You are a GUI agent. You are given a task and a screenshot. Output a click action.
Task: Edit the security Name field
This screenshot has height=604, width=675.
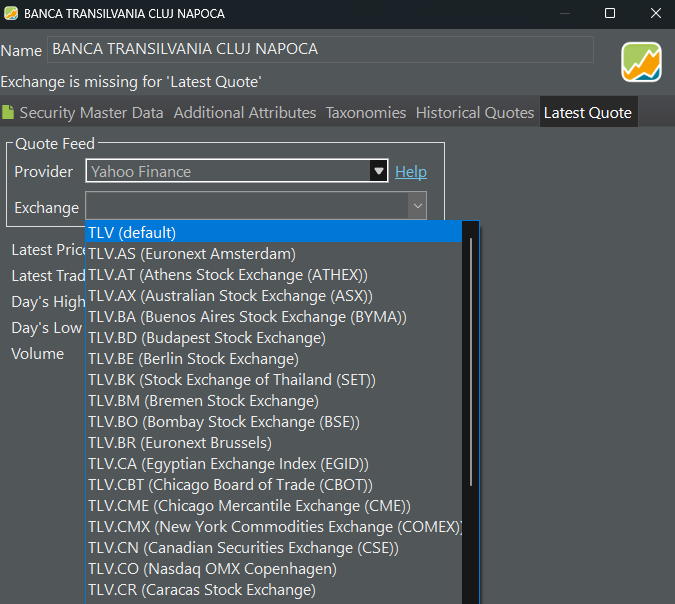(320, 50)
